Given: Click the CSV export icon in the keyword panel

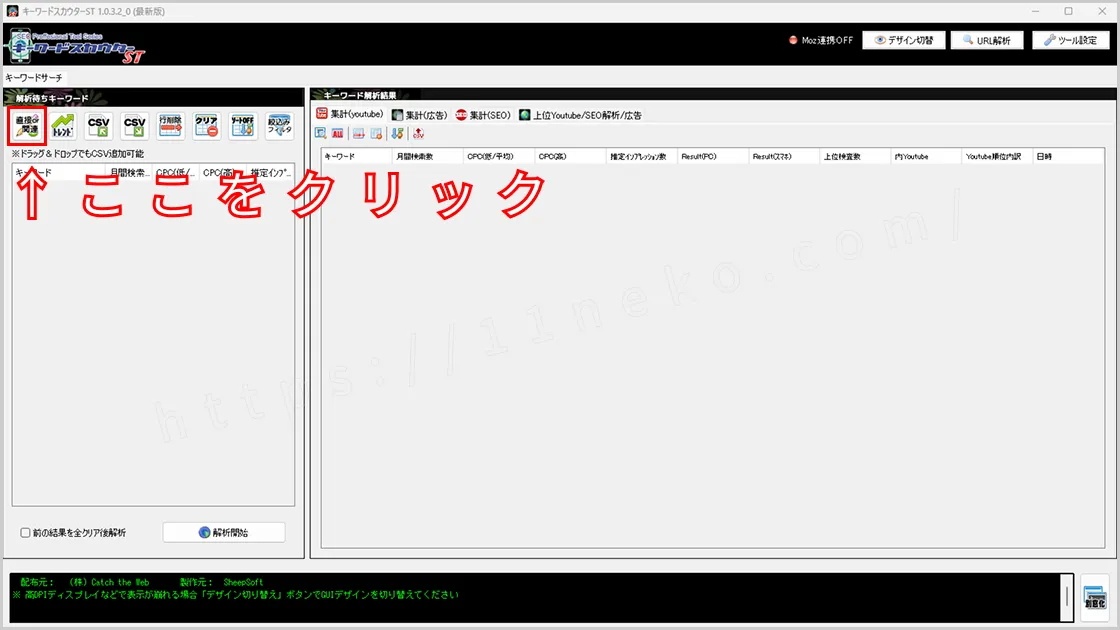Looking at the screenshot, I should (134, 125).
